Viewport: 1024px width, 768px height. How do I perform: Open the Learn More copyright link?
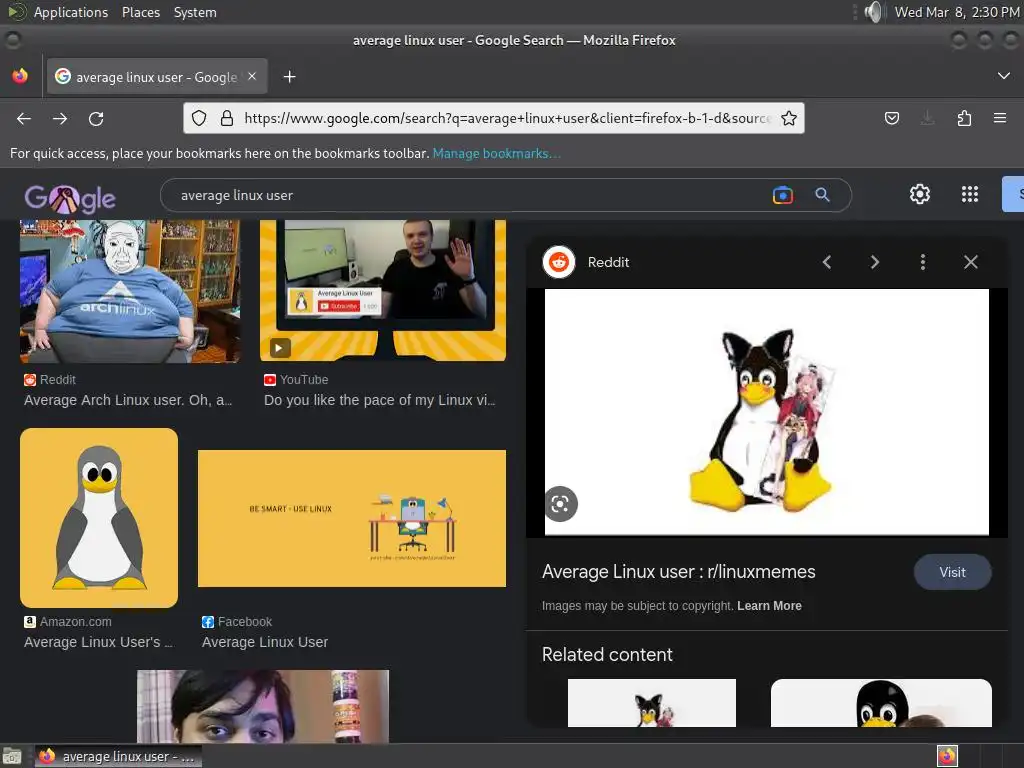769,605
